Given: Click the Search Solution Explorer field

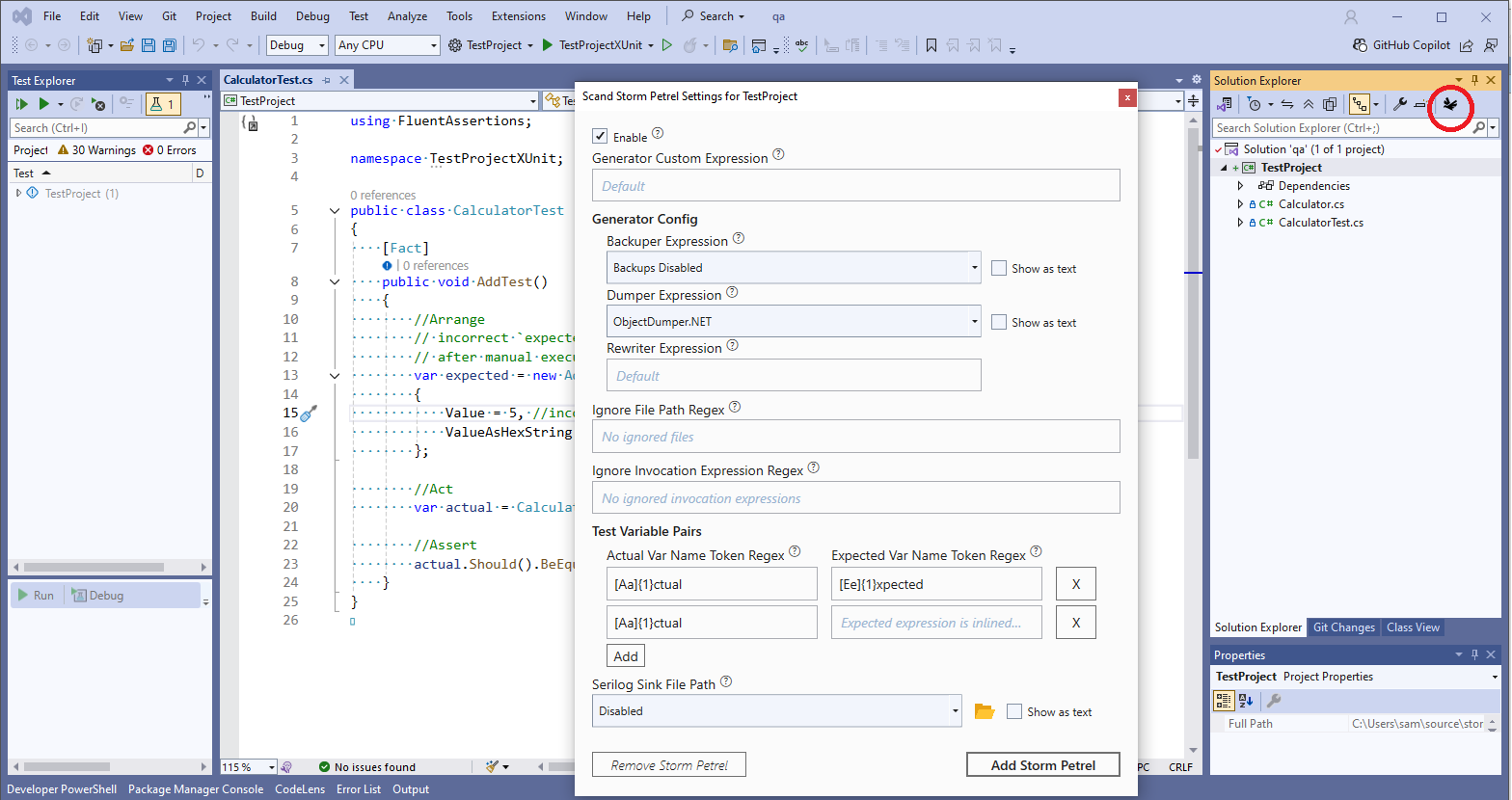Looking at the screenshot, I should tap(1348, 128).
